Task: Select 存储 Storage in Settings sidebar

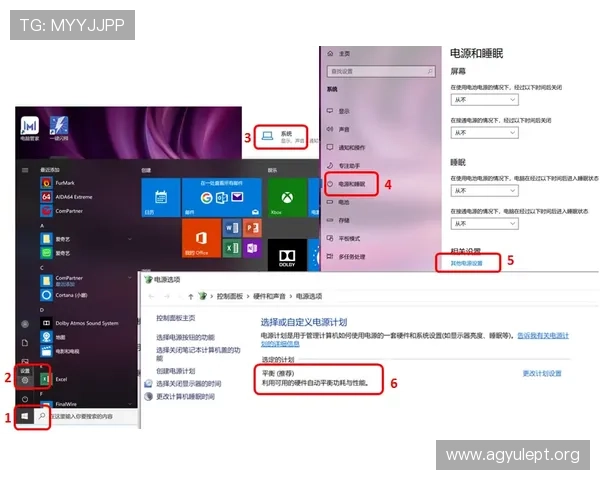Action: (338, 220)
